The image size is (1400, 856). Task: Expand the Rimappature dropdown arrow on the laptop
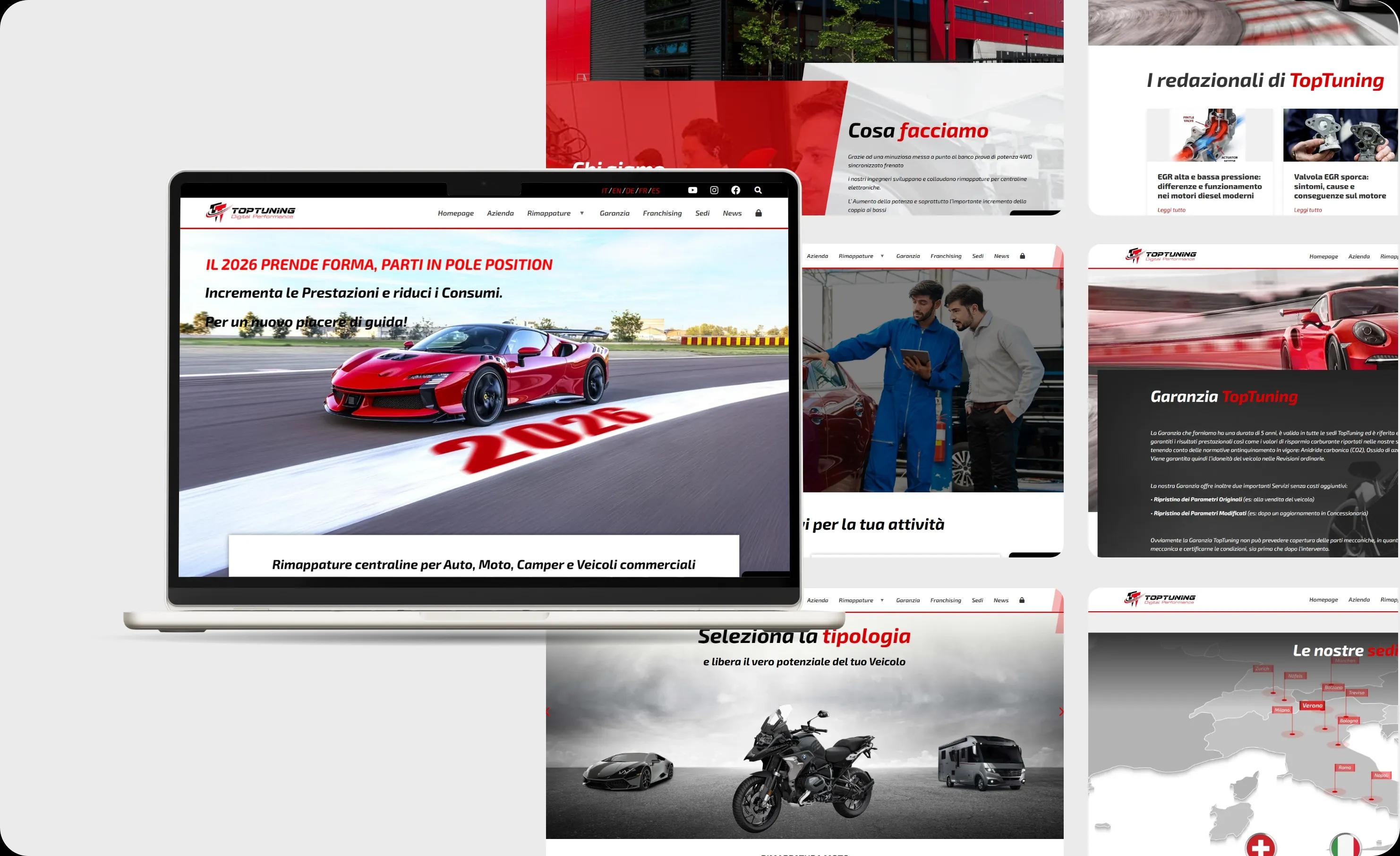point(582,213)
